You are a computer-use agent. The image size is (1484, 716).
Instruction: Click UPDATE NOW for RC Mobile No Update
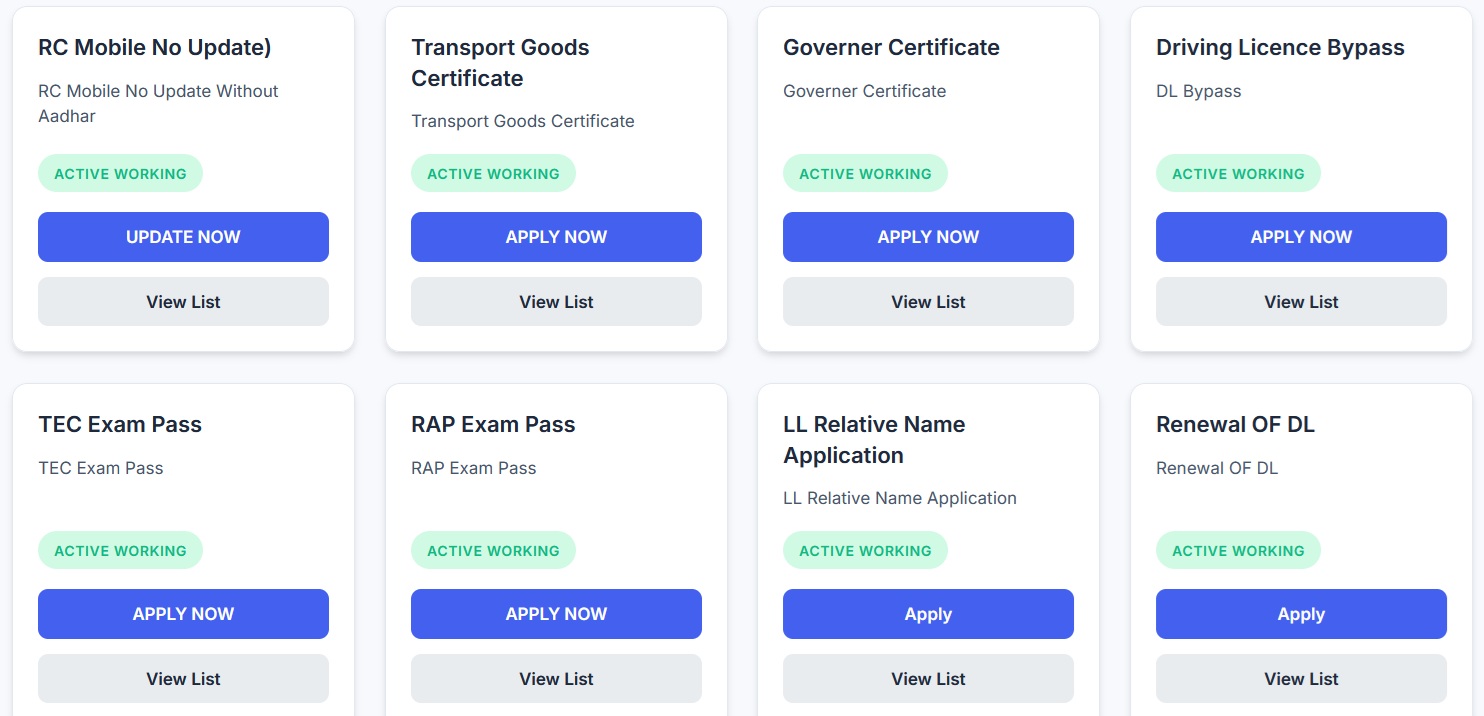click(x=183, y=237)
